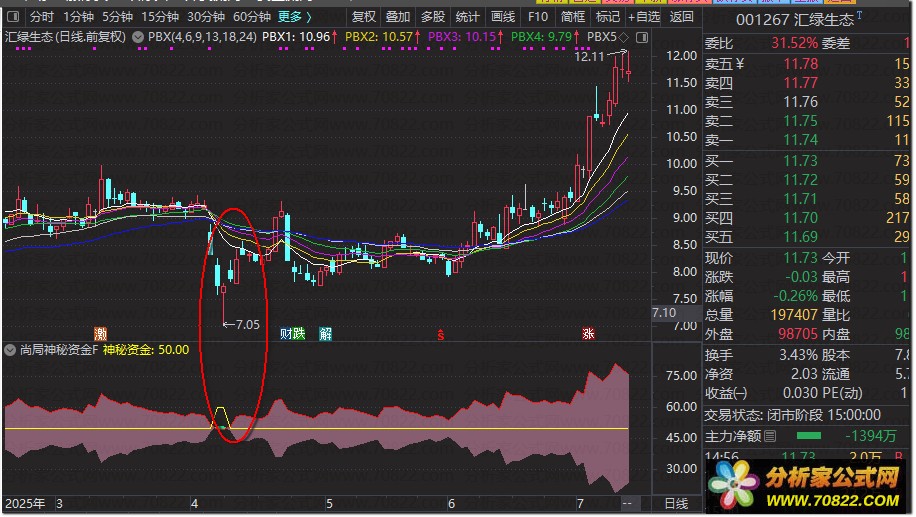
Task: Click the 卖三 price 11.76
Action: 800,102
